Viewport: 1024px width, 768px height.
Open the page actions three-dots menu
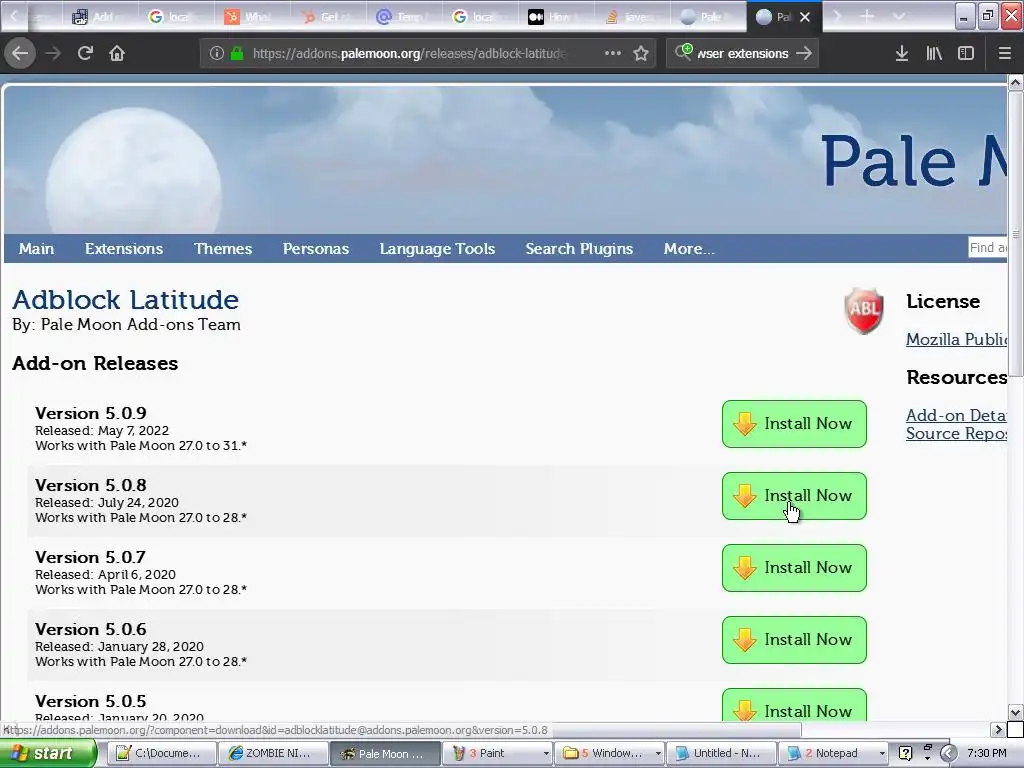[x=613, y=54]
